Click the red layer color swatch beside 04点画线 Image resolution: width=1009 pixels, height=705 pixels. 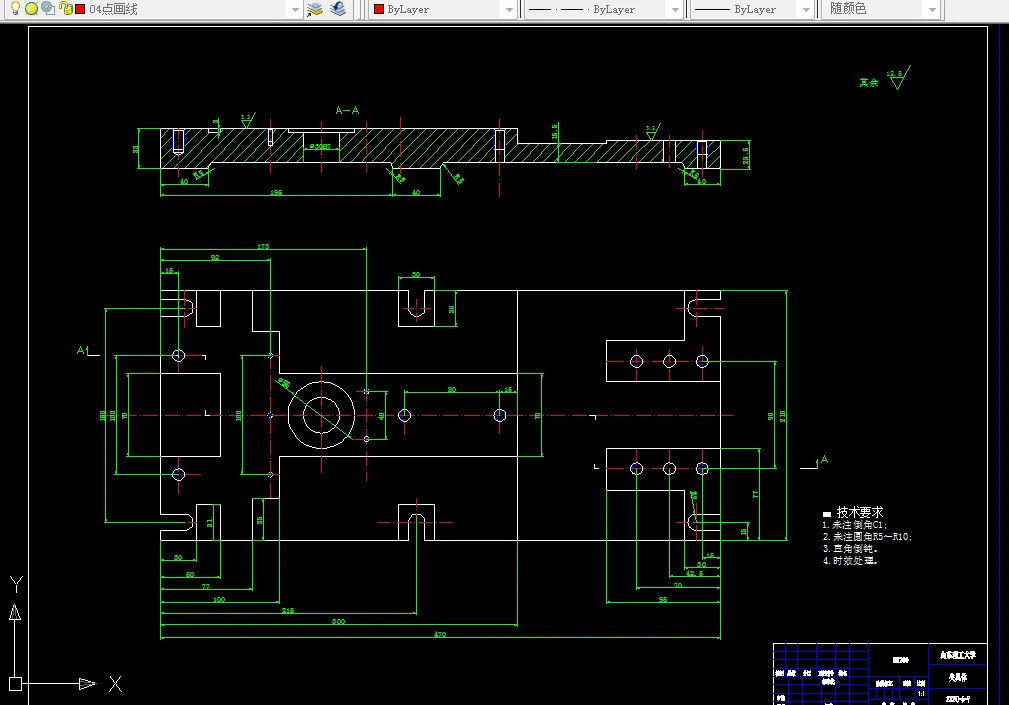click(x=80, y=9)
